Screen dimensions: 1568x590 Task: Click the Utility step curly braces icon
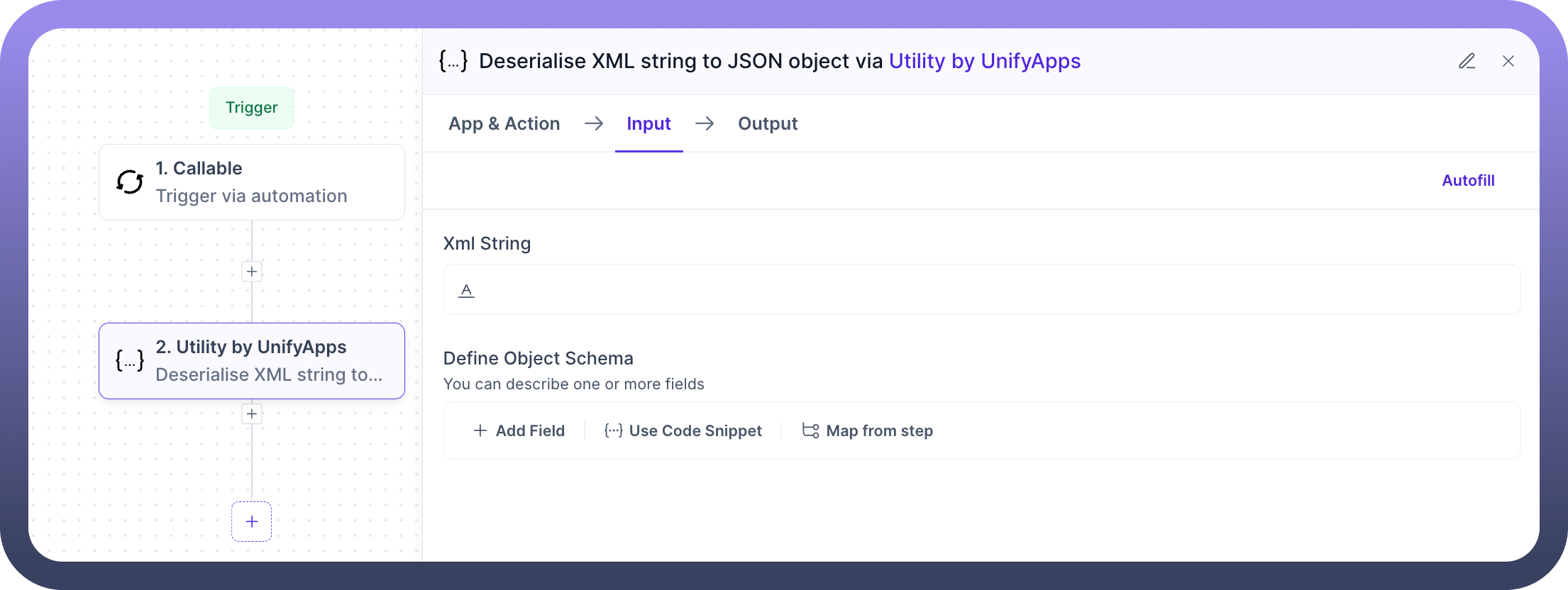[x=130, y=361]
